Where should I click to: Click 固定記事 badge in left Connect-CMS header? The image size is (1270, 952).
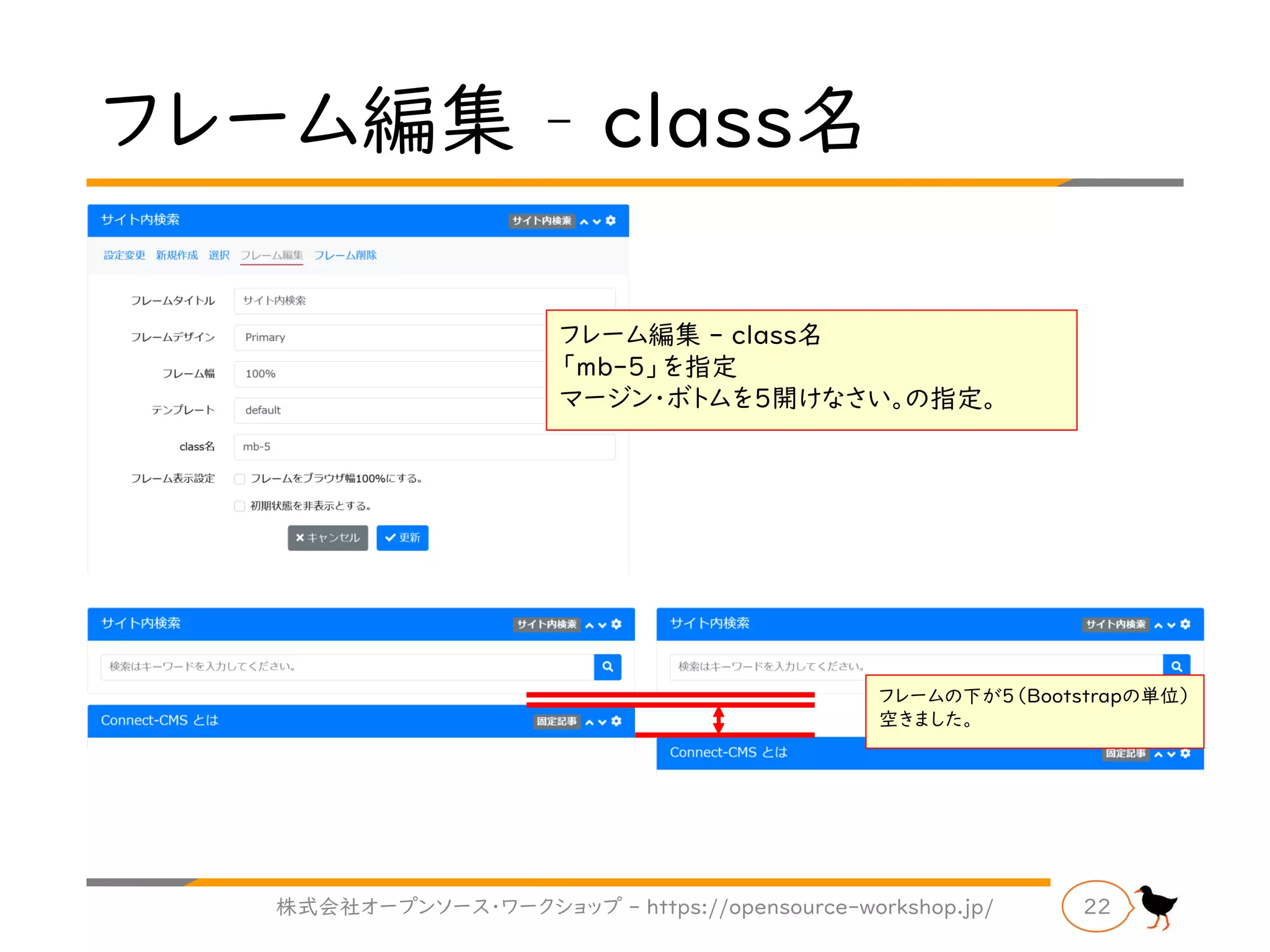pyautogui.click(x=557, y=721)
